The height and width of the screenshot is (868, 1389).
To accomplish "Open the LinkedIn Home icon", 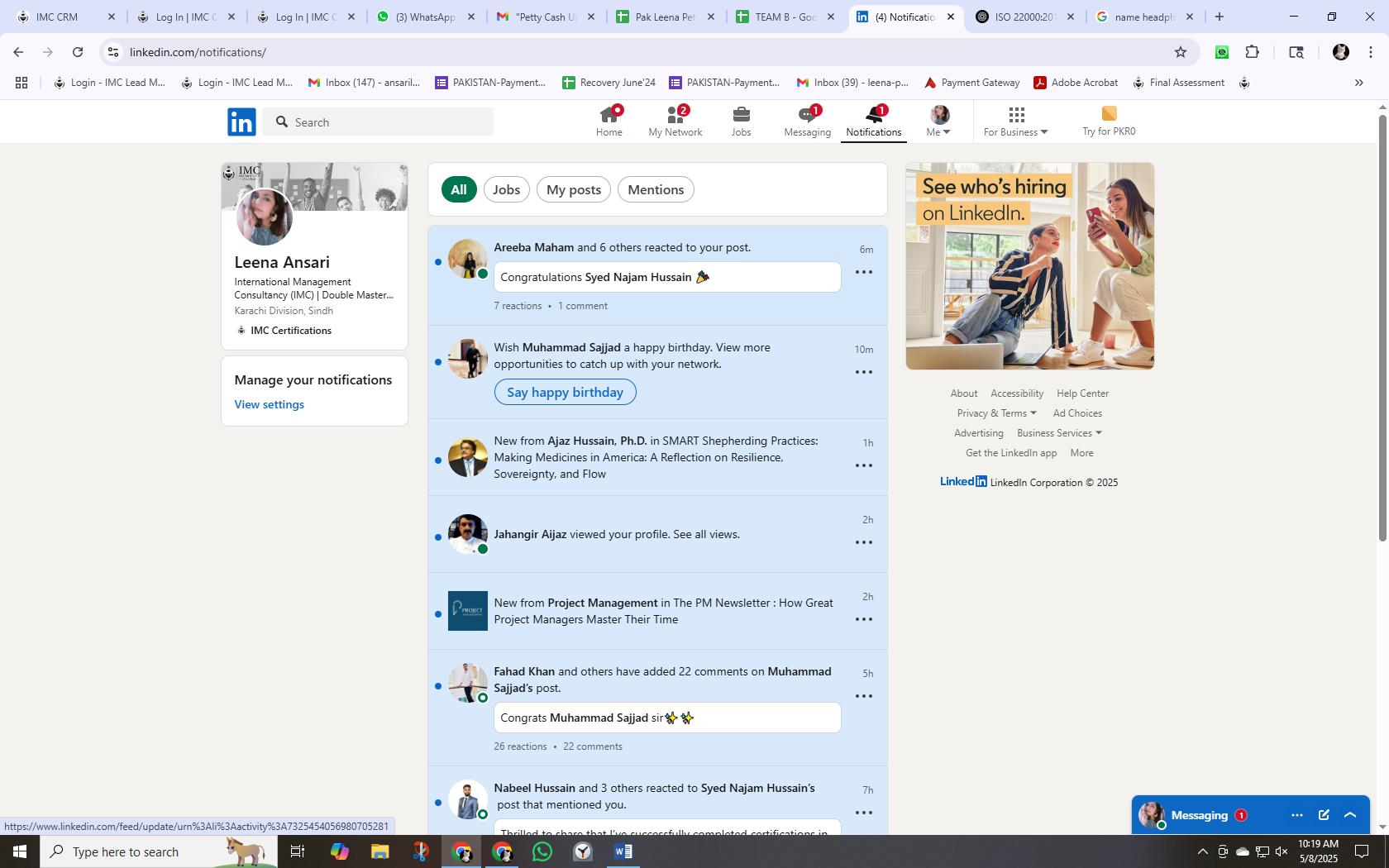I will pyautogui.click(x=609, y=122).
